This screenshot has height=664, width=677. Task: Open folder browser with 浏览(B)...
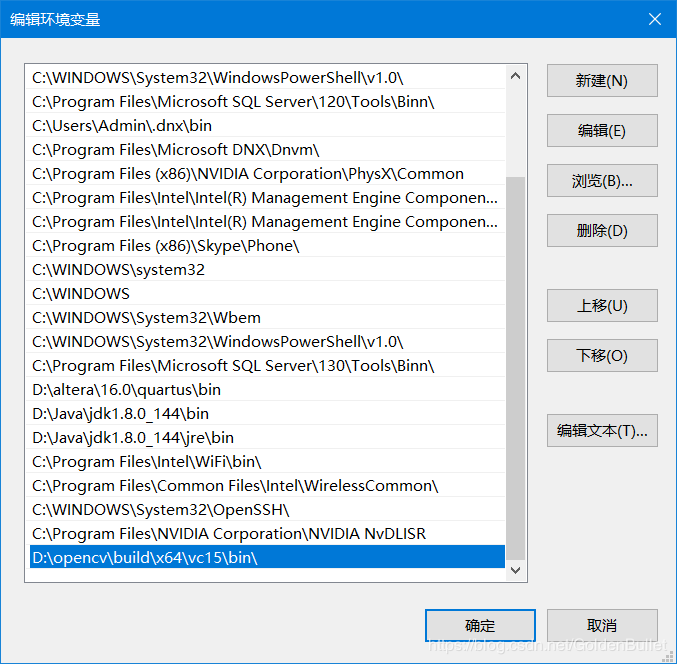pos(602,180)
